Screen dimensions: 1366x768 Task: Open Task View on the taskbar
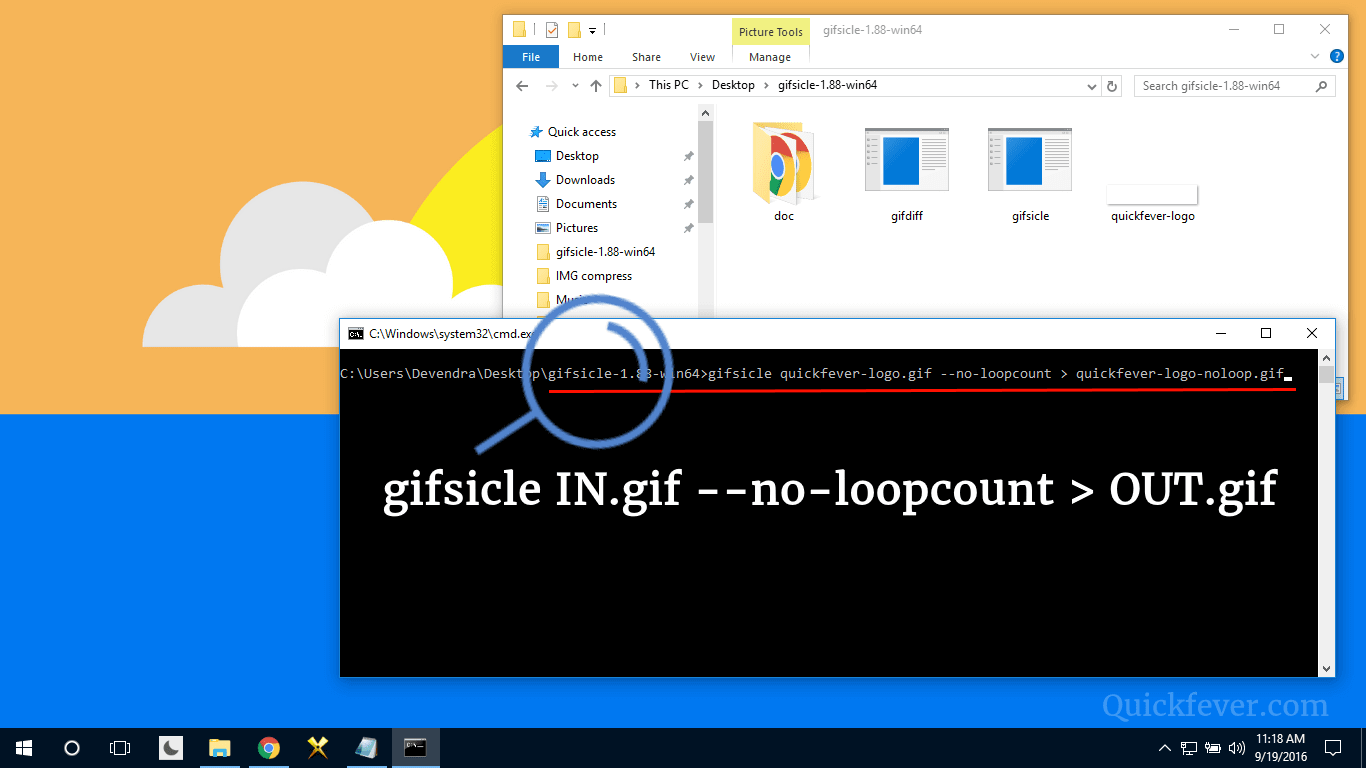click(x=120, y=747)
